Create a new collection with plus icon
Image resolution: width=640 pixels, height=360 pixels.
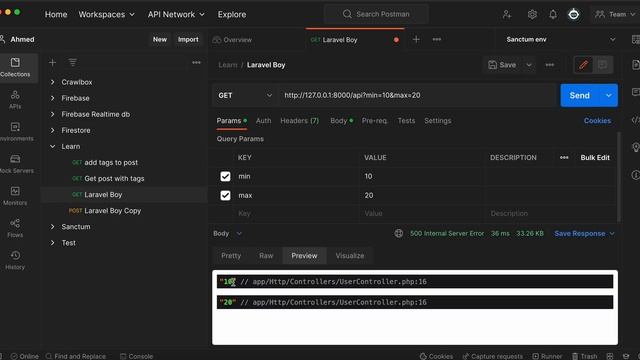point(52,62)
